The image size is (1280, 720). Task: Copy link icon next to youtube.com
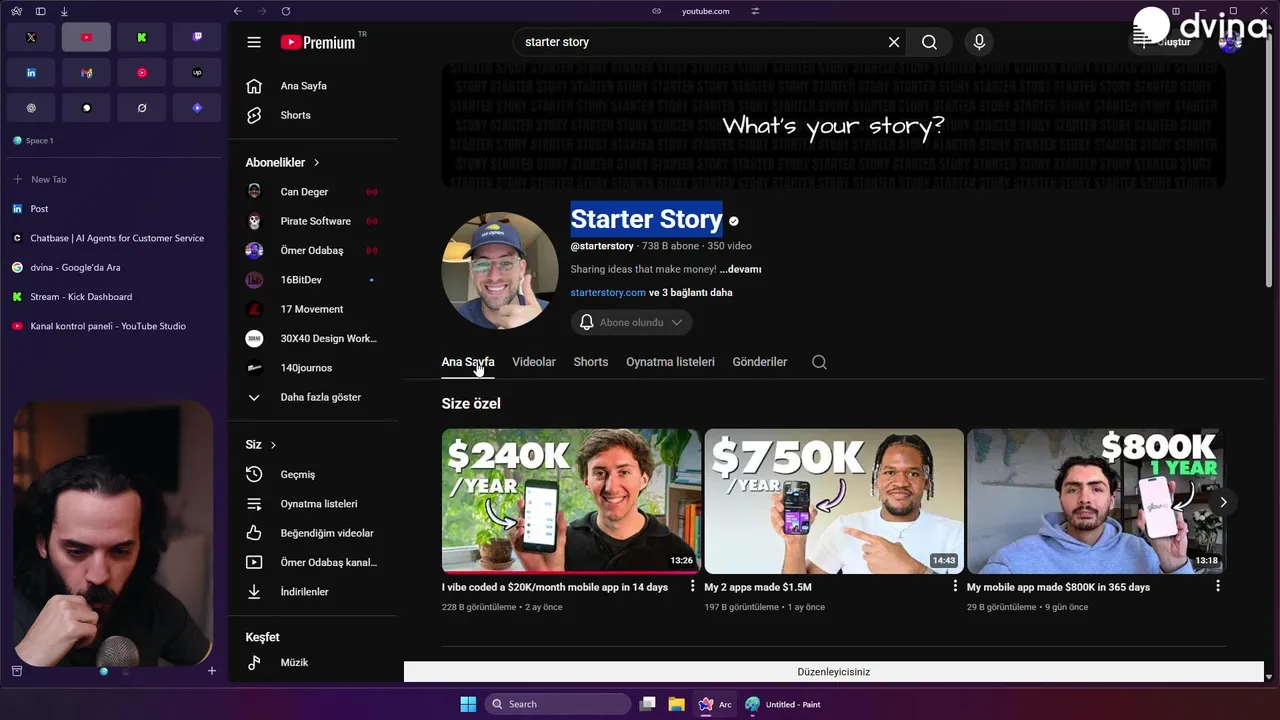[656, 11]
